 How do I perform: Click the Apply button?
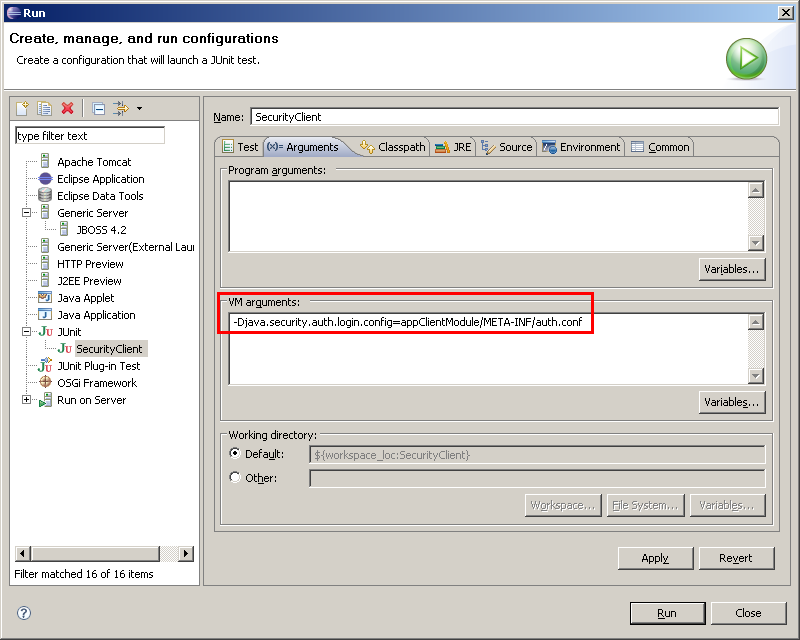(x=655, y=558)
